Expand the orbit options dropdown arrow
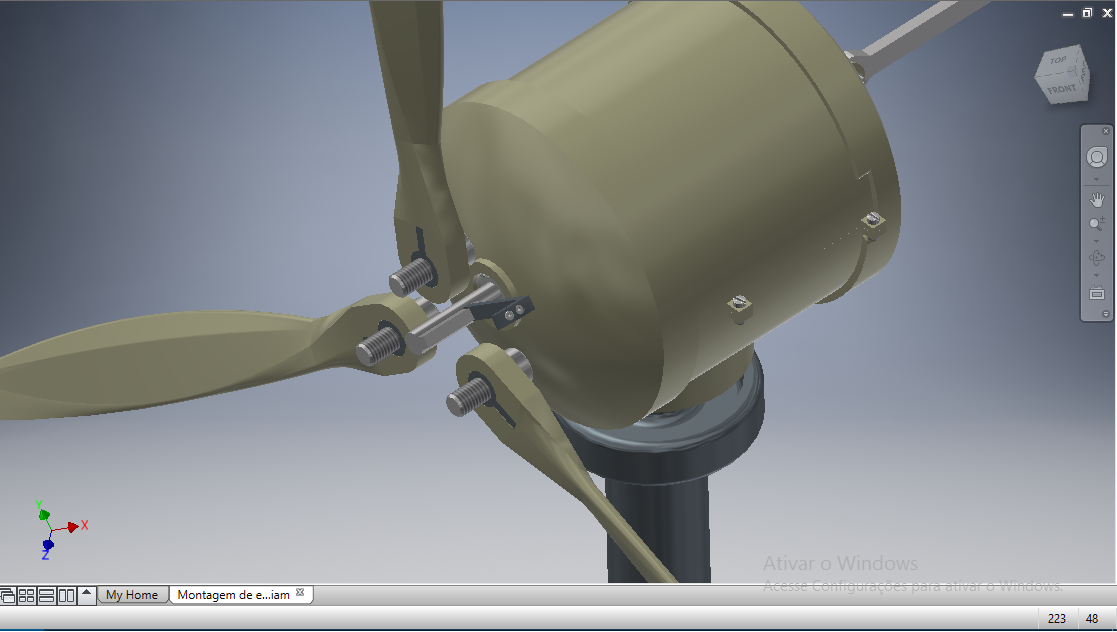 click(x=1096, y=275)
